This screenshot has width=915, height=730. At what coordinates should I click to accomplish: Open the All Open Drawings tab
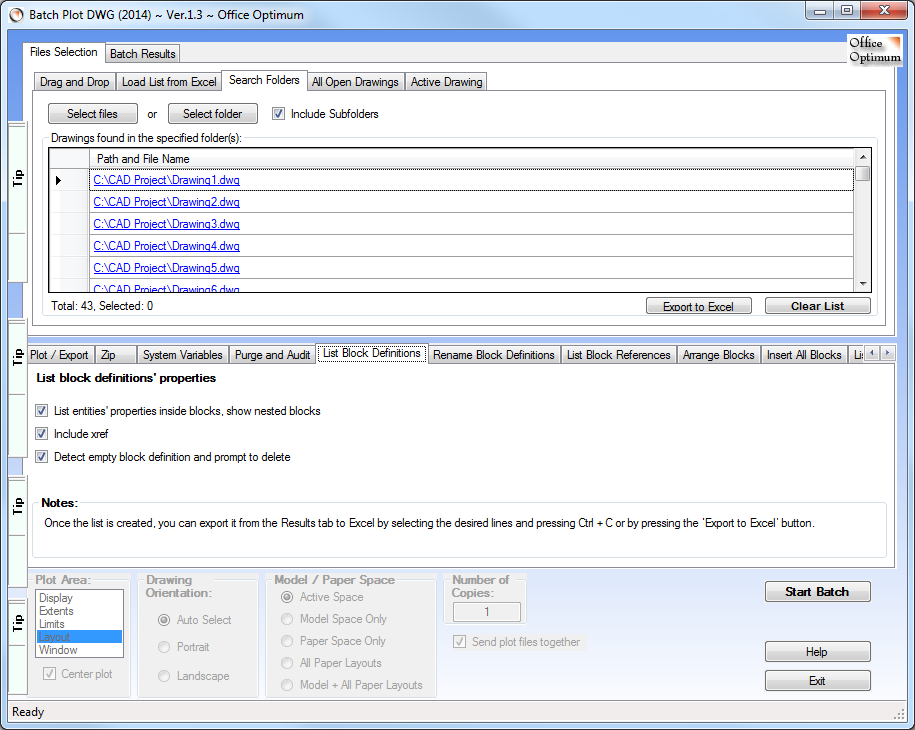click(355, 82)
